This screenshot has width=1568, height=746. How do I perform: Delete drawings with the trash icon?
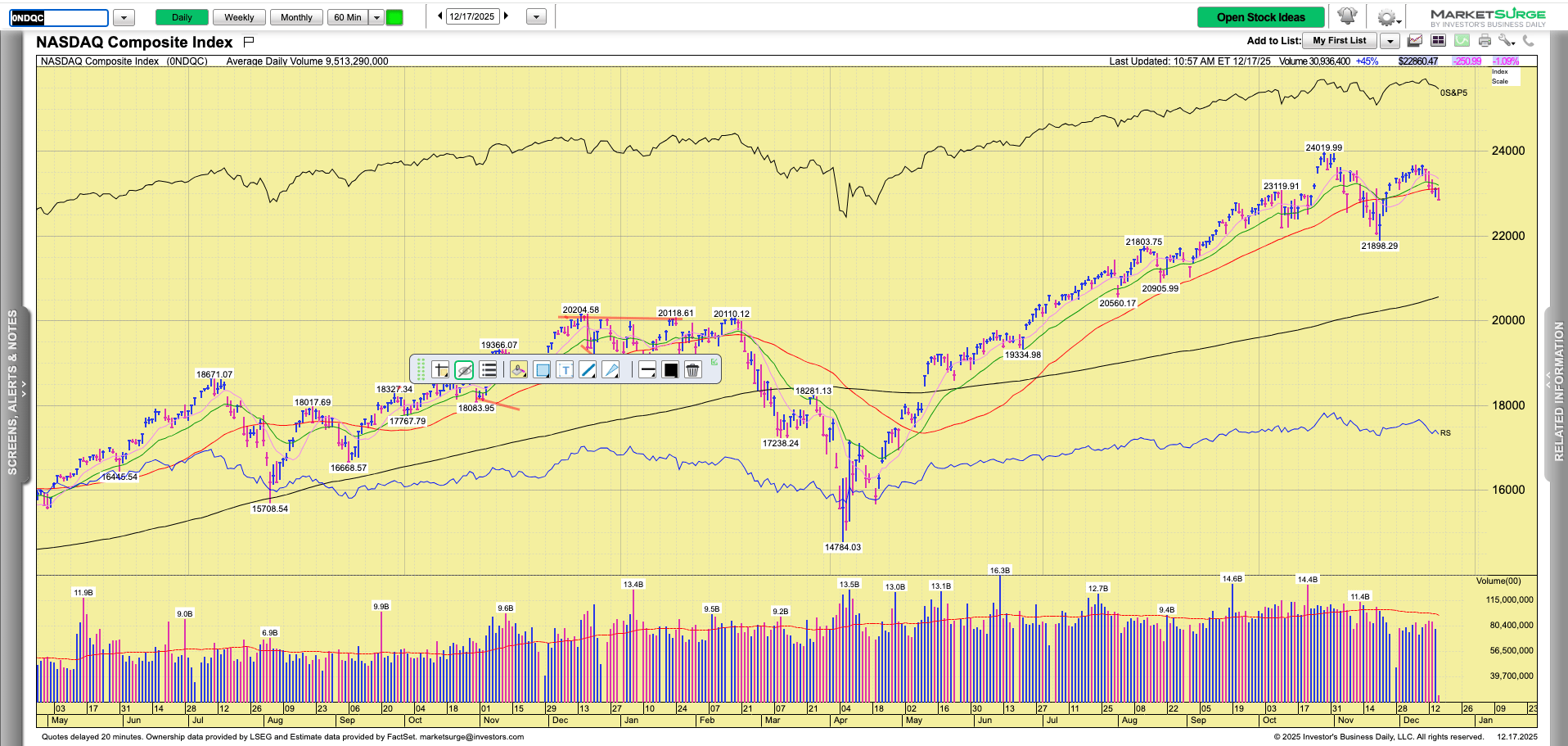(693, 370)
